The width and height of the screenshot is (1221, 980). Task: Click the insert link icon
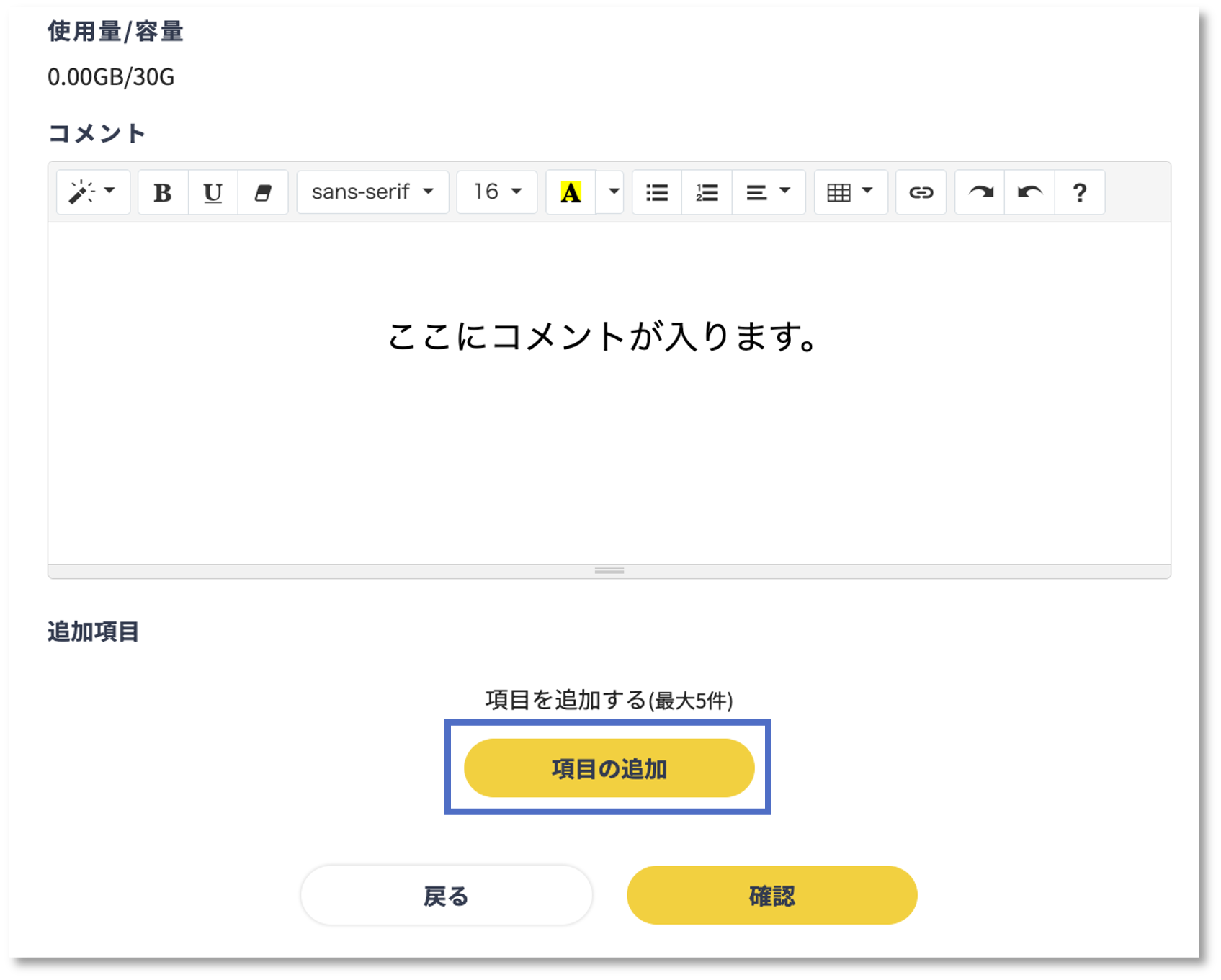tap(921, 192)
